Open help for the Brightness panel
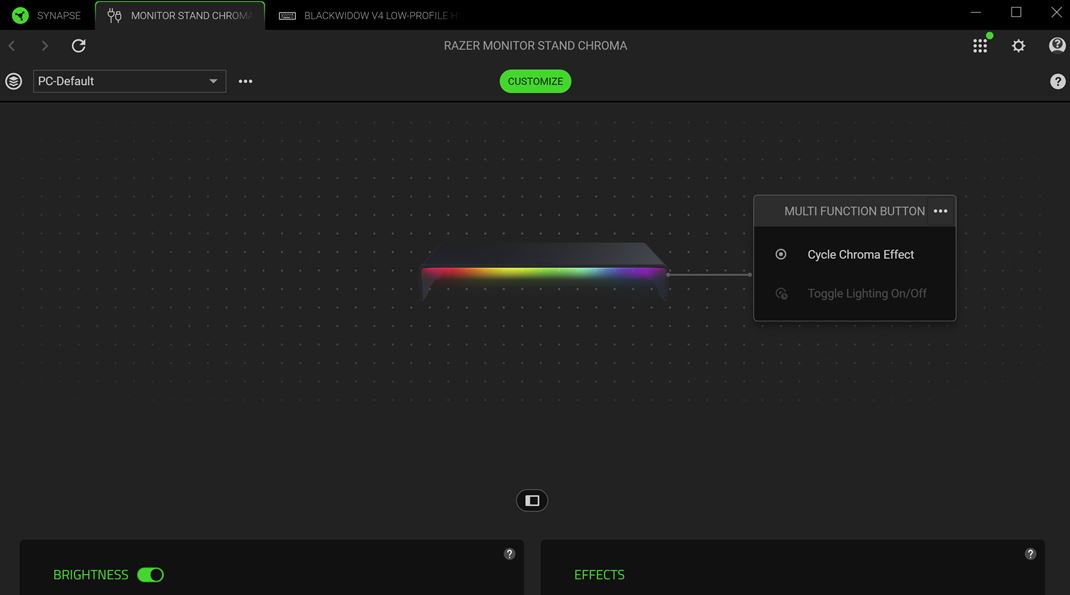The width and height of the screenshot is (1070, 595). pos(508,553)
